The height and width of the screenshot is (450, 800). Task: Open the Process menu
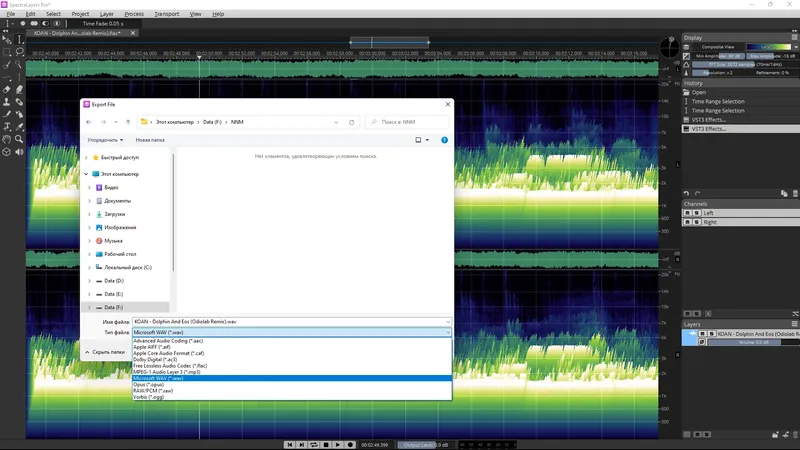[x=134, y=14]
